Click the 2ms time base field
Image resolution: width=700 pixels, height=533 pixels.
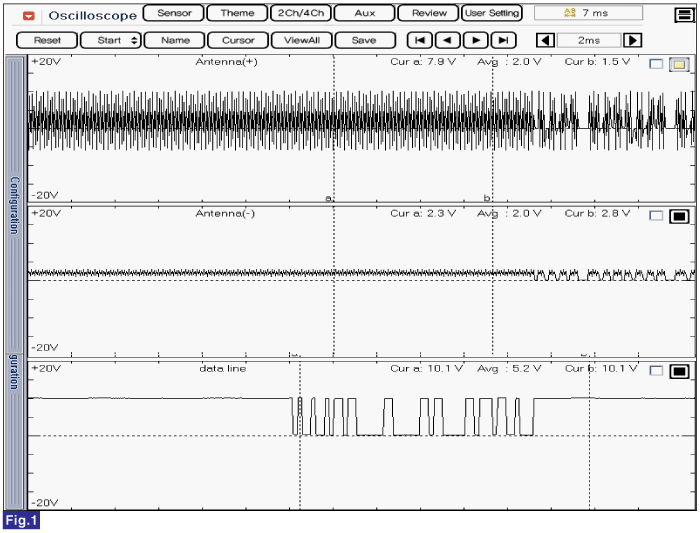tap(589, 41)
